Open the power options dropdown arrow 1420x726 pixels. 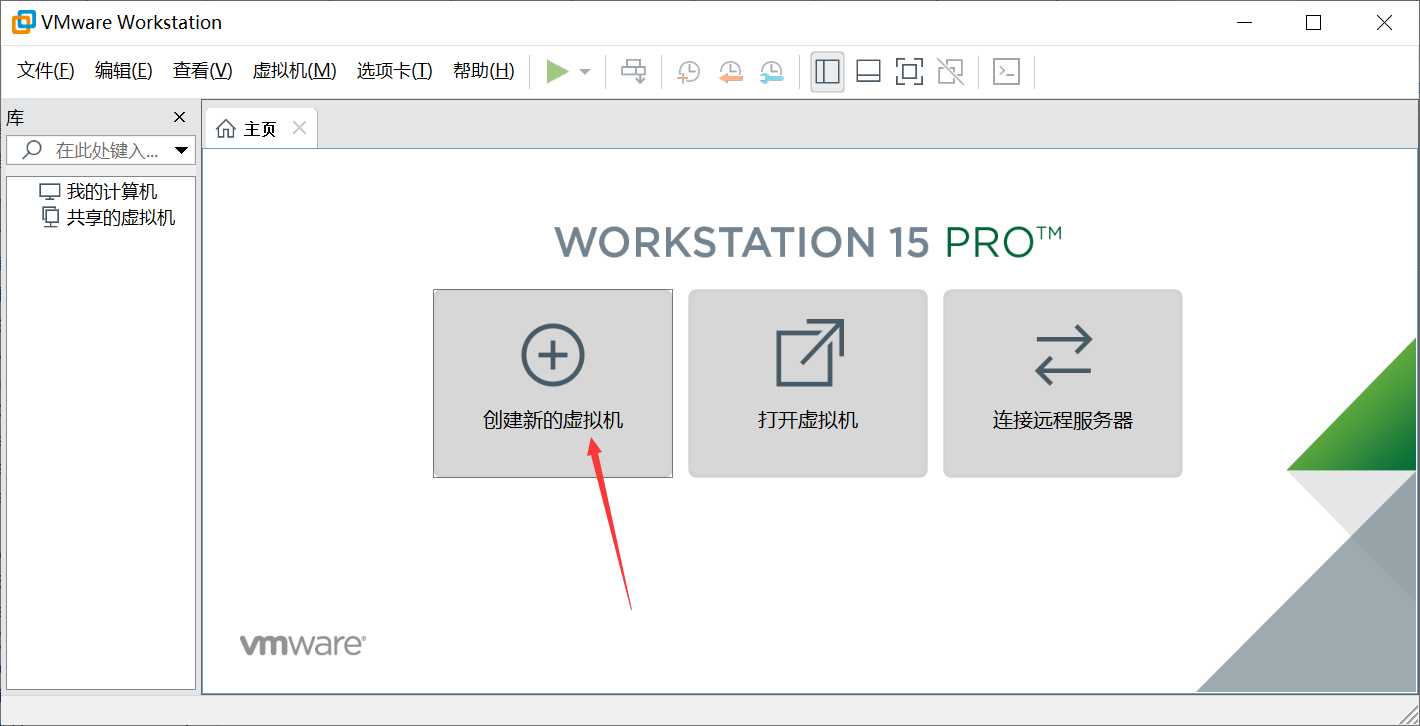tap(585, 72)
